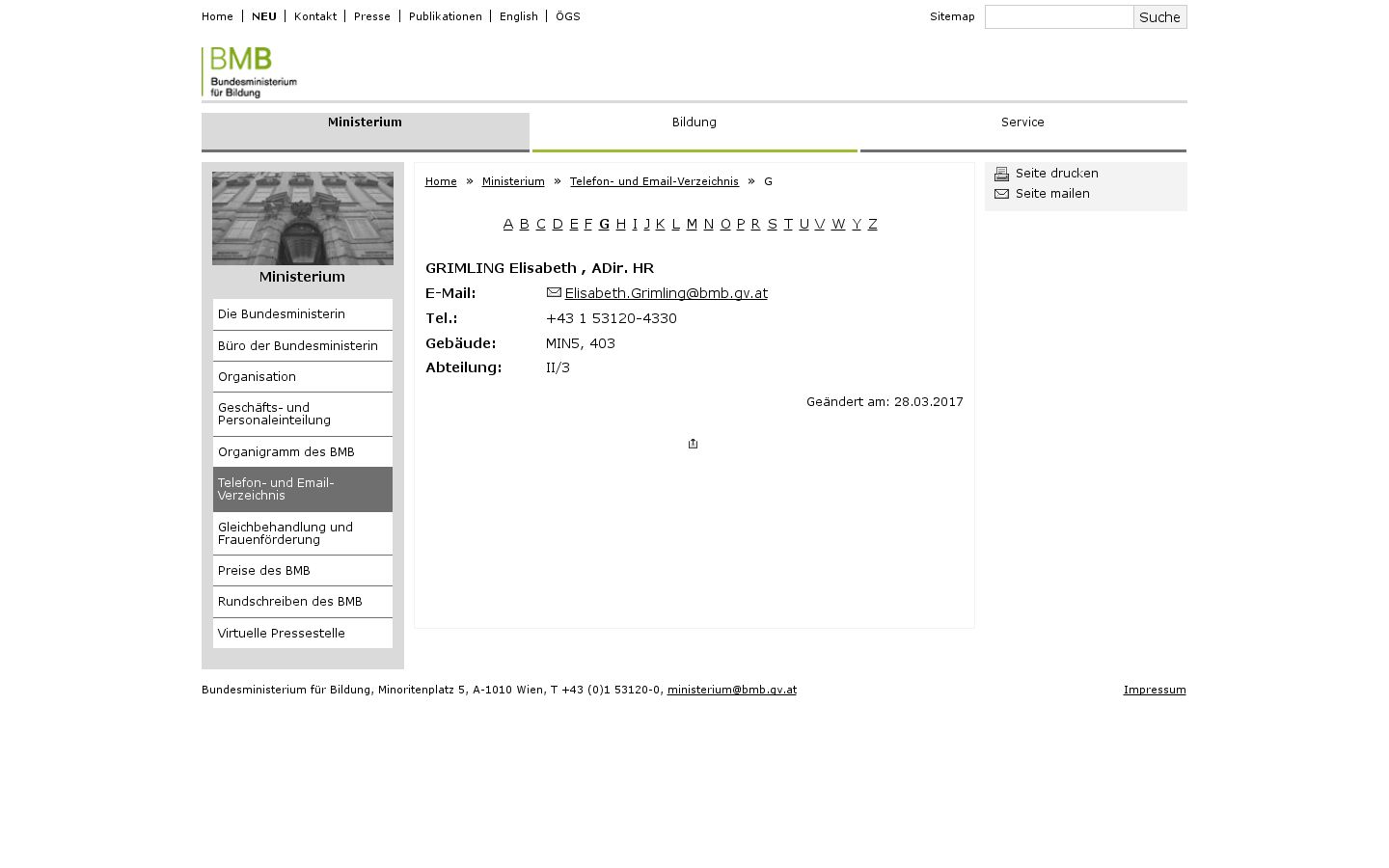Open the NEU top menu item
Screen dimensions: 1389x868
(263, 16)
